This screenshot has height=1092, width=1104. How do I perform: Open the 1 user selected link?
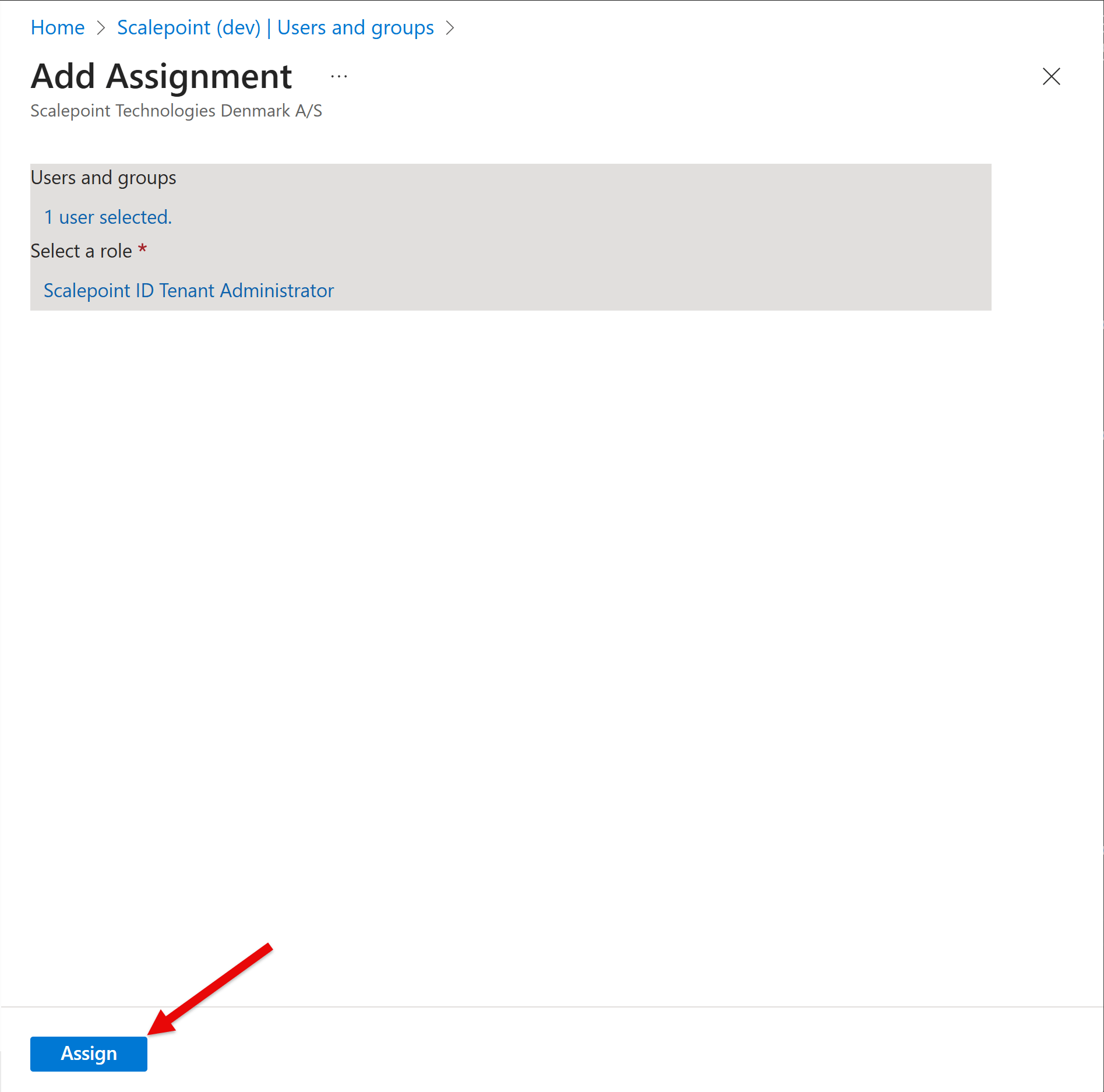point(108,217)
